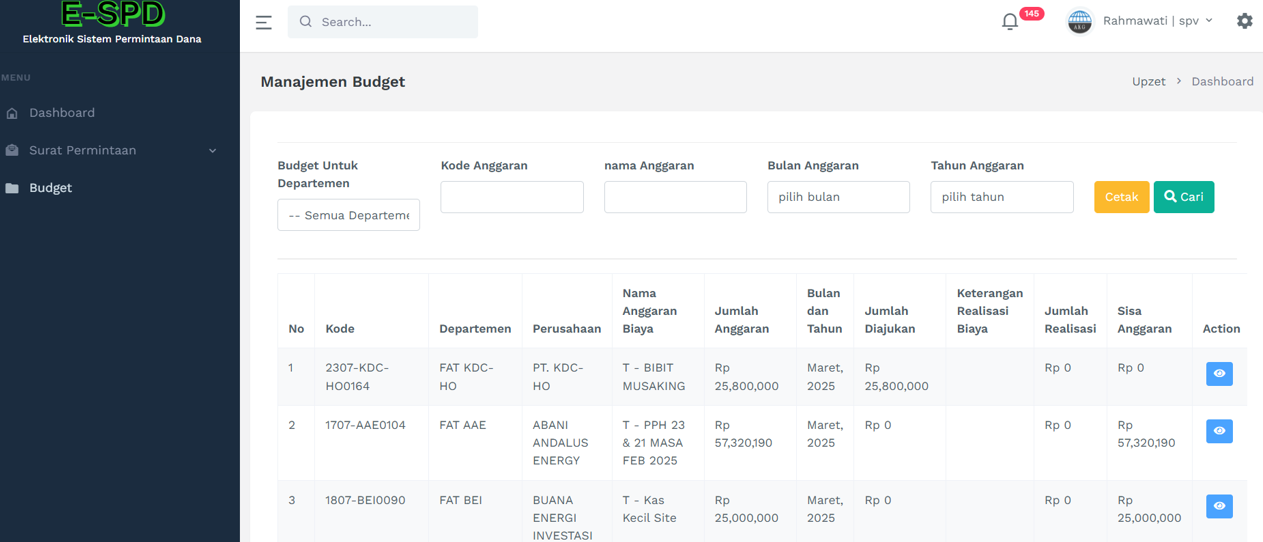This screenshot has height=542, width=1263.
Task: Open the Rahmawati | spv user dropdown
Action: 1158,21
